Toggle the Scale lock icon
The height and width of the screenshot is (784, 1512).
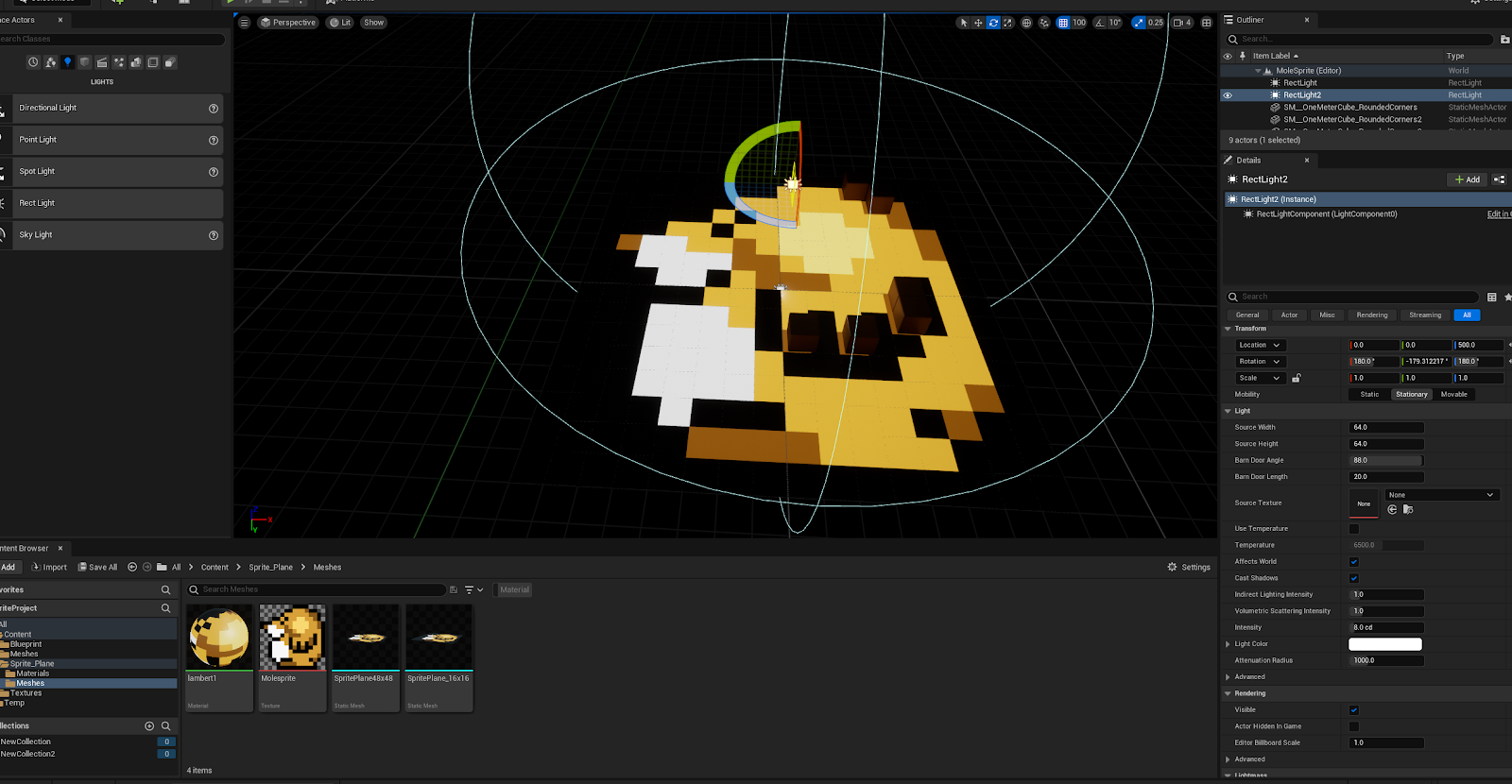(x=1297, y=379)
